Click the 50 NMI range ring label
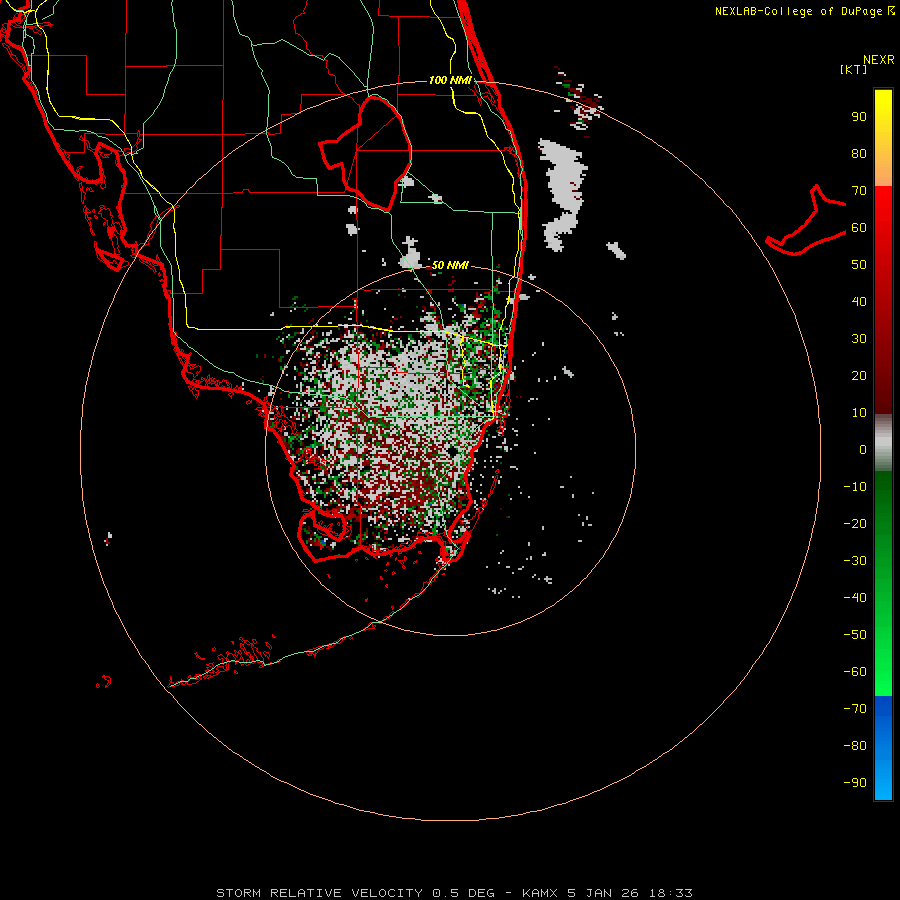Screen dimensions: 900x900 pos(450,265)
